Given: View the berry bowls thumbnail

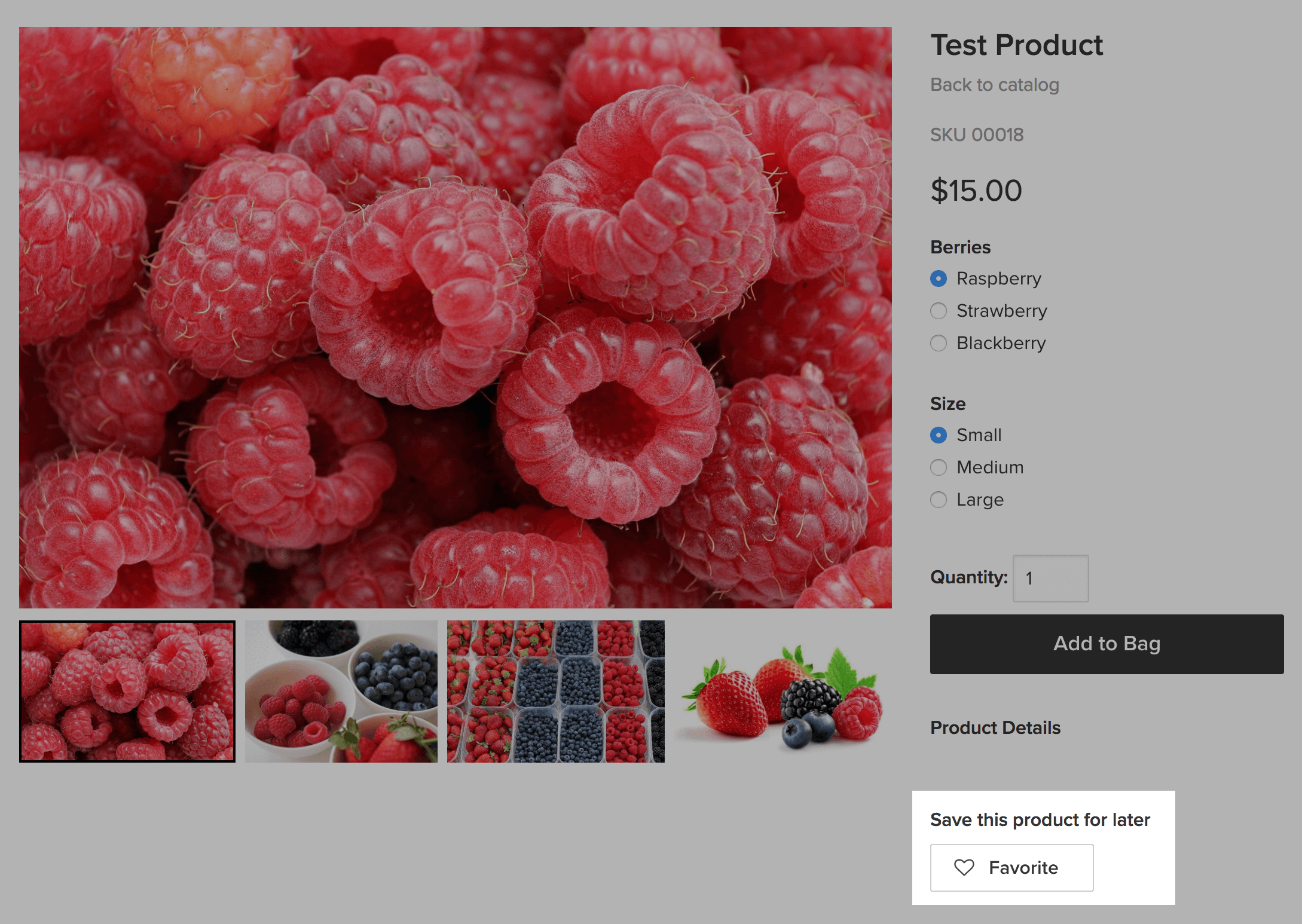Looking at the screenshot, I should [341, 692].
